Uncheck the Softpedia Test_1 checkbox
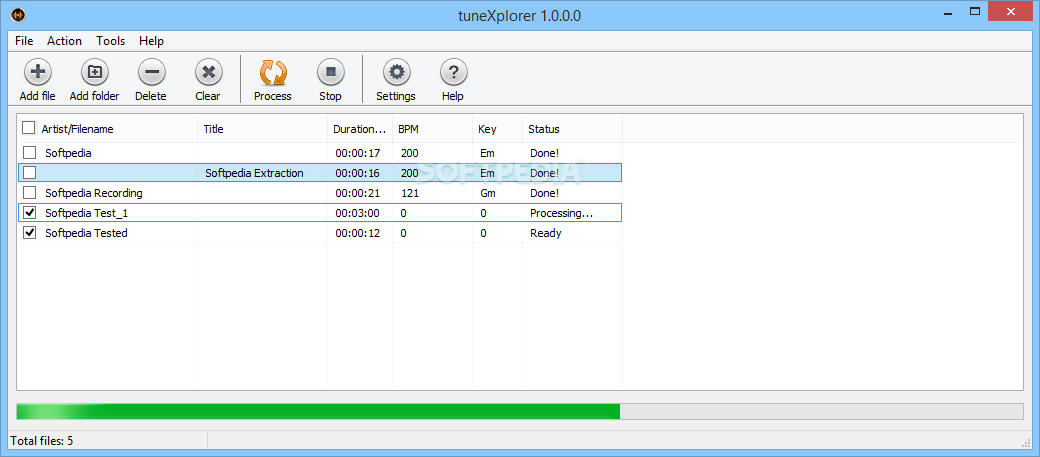This screenshot has height=457, width=1040. click(x=29, y=213)
